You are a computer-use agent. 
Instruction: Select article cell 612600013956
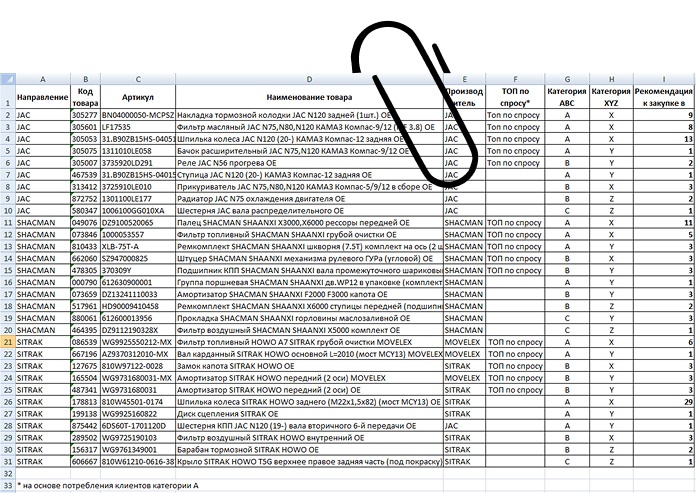[138, 319]
